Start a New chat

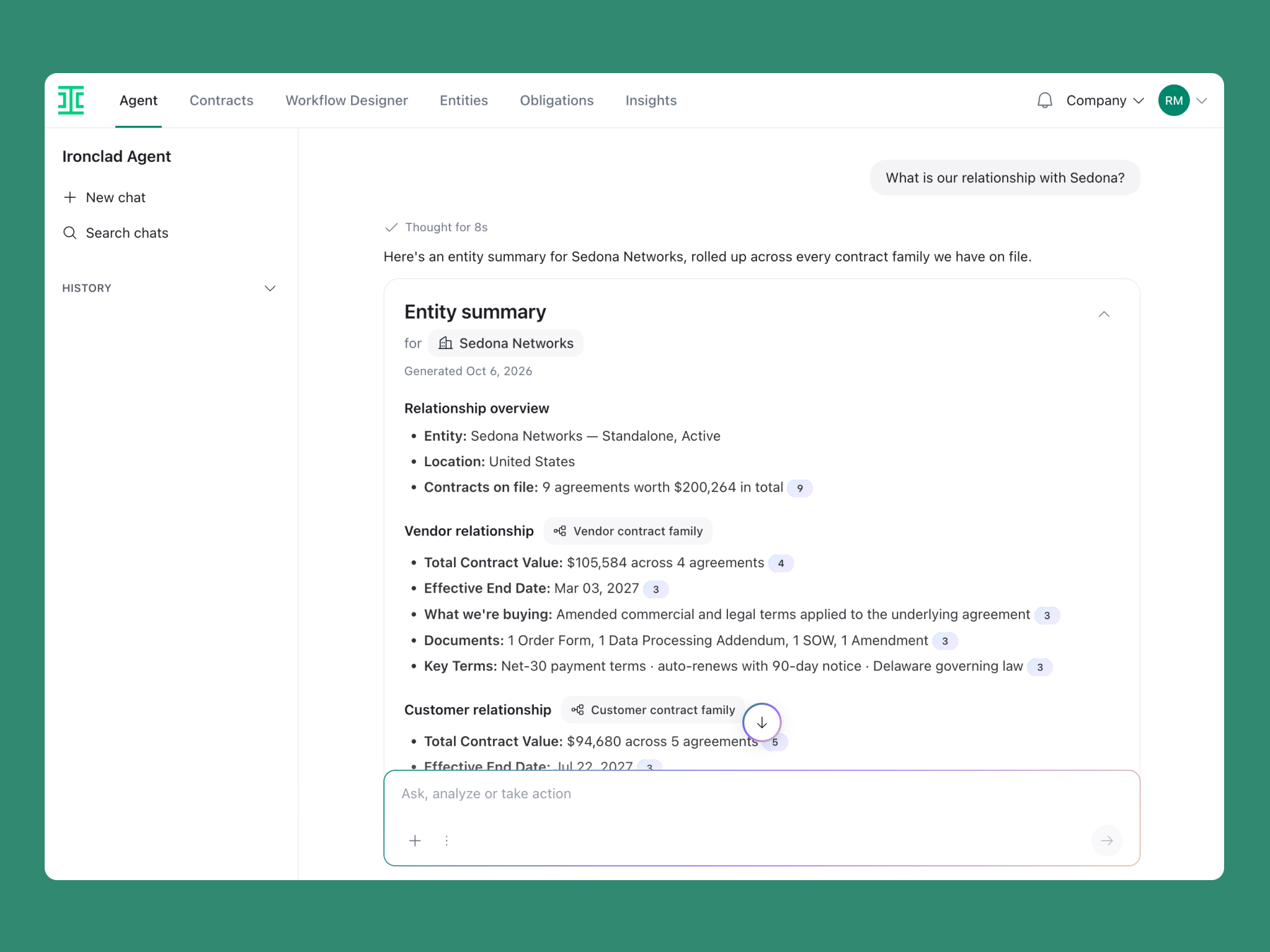click(x=104, y=198)
